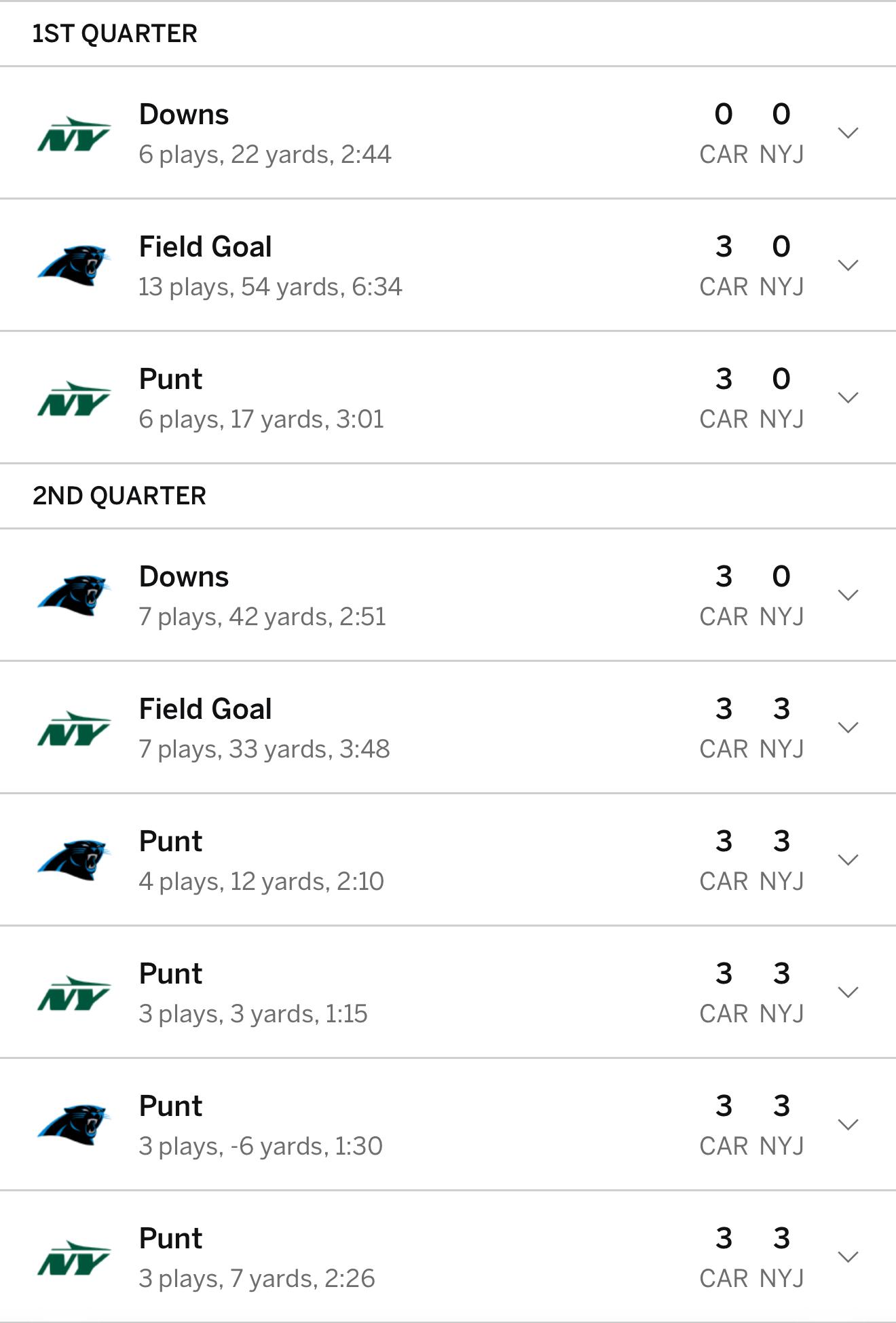Tap the 1ST QUARTER section header
This screenshot has height=1323, width=896.
(x=115, y=33)
